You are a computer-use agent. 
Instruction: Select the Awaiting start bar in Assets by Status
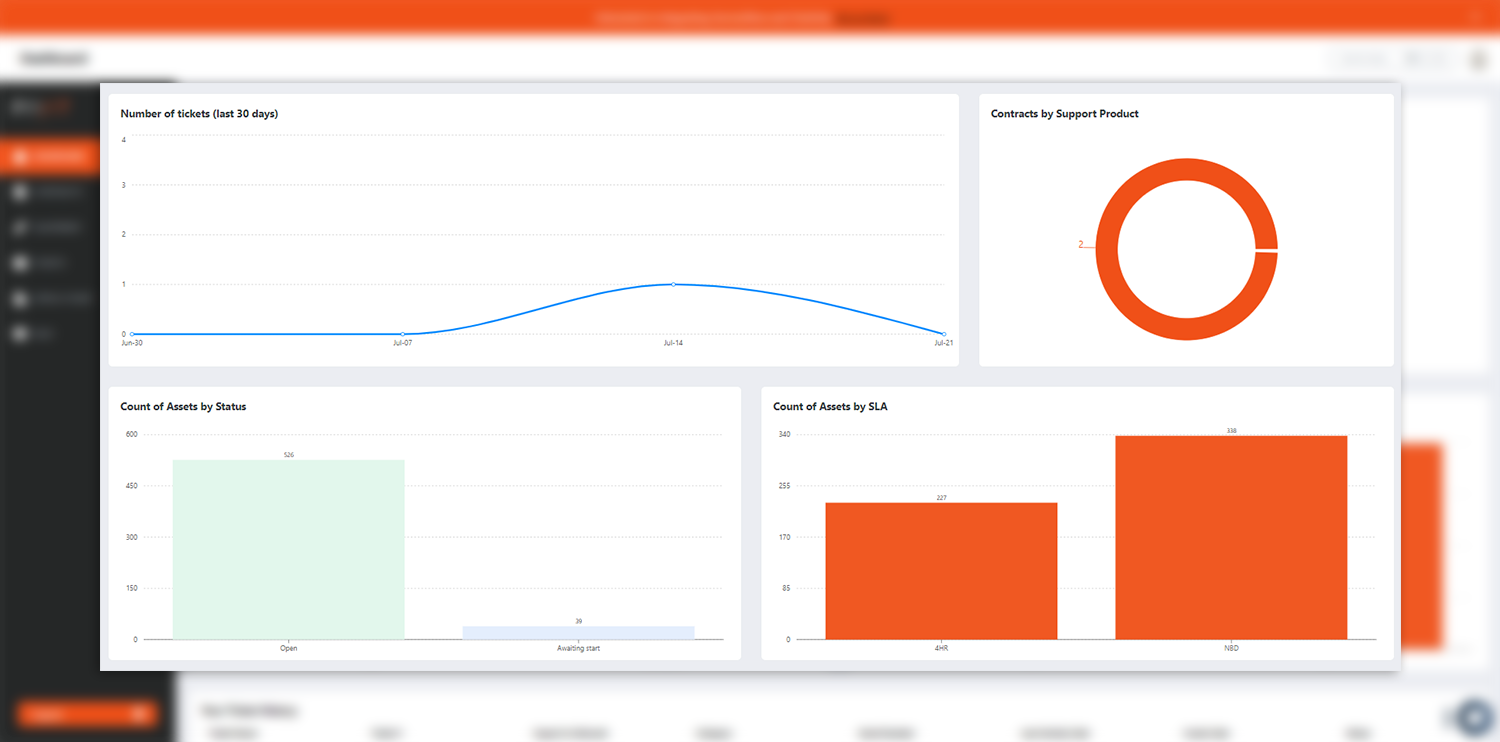tap(578, 633)
